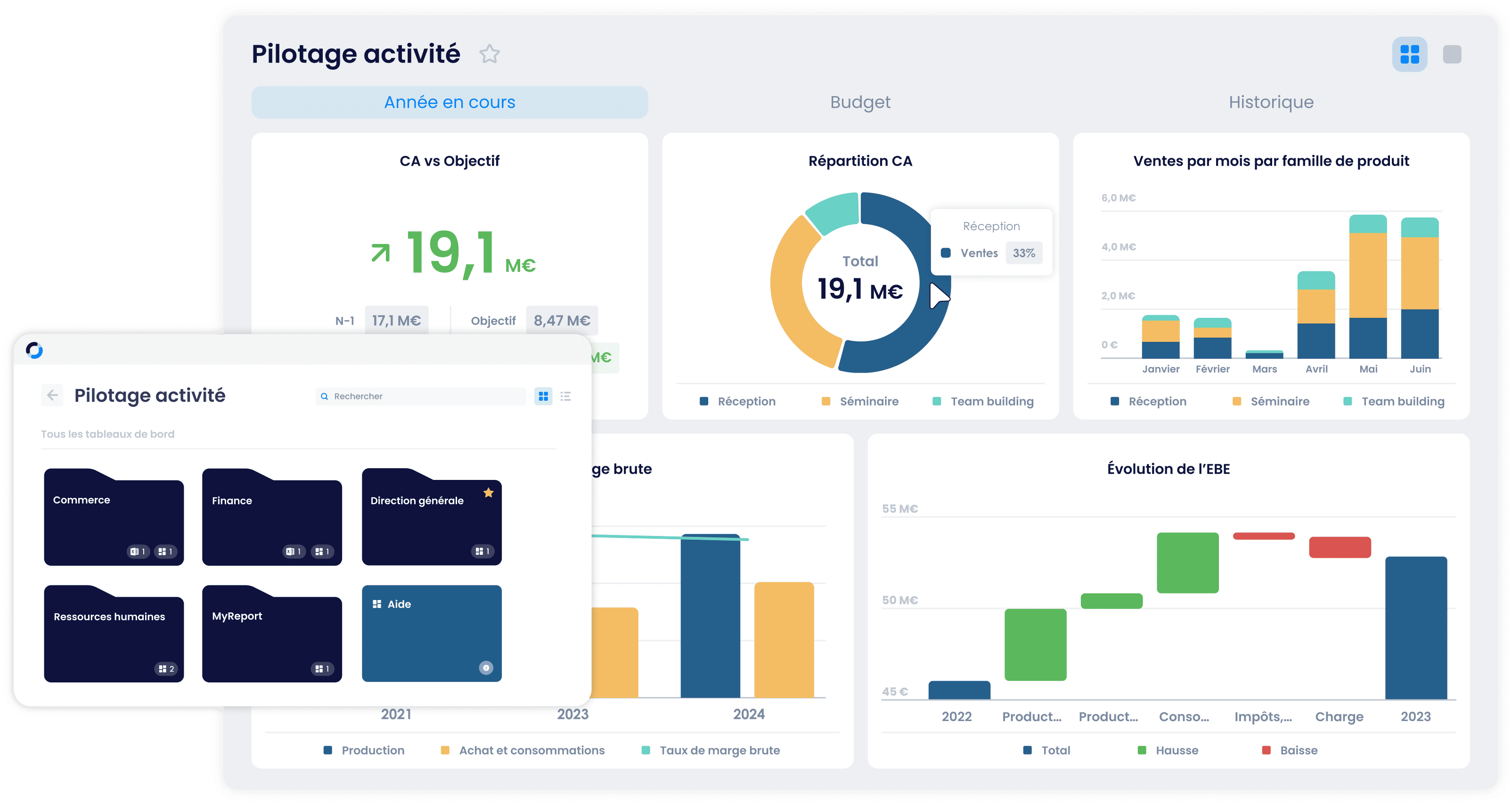The height and width of the screenshot is (803, 1512).
Task: Toggle Production legend in marge brute chart
Action: (x=364, y=750)
